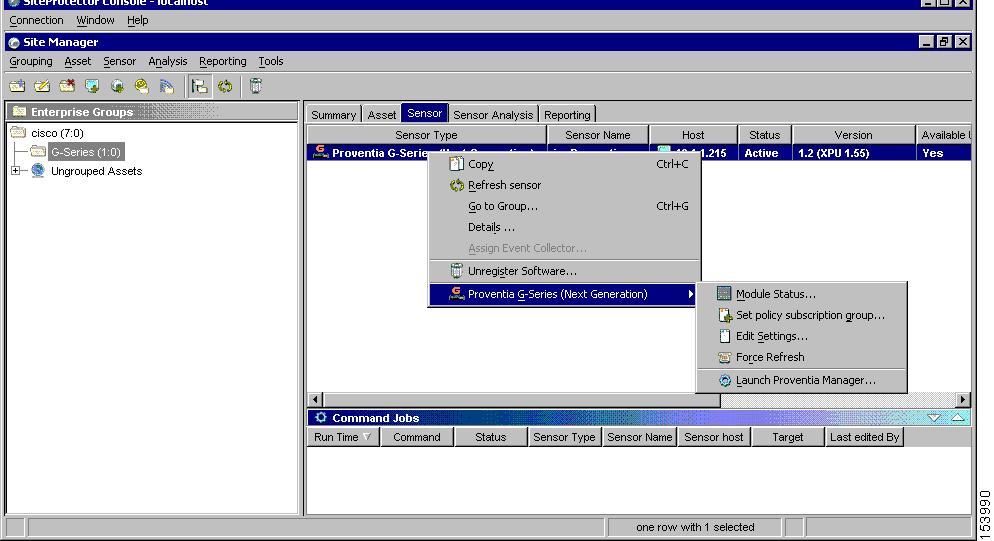Open the Window menu
The width and height of the screenshot is (994, 541).
[x=95, y=20]
